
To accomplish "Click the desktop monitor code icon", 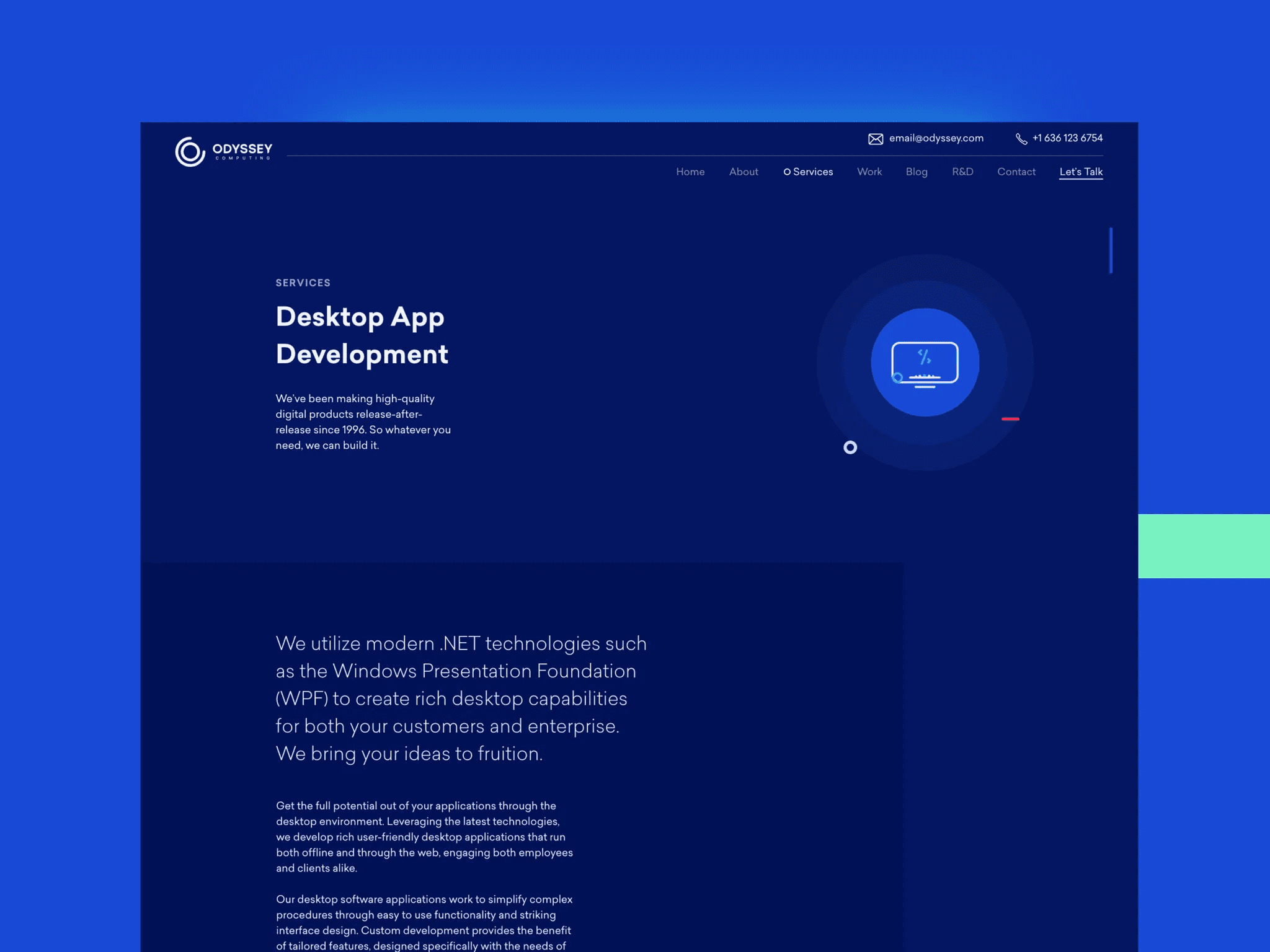I will [925, 364].
